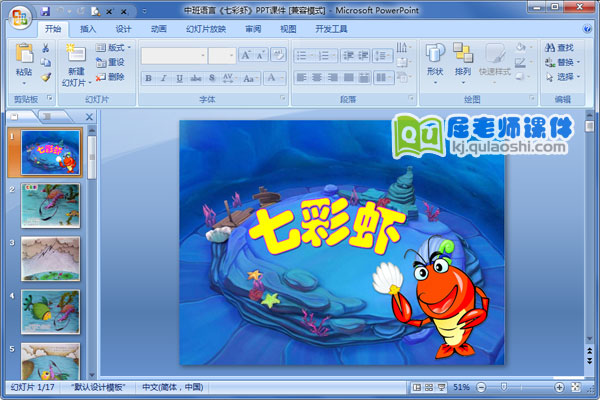
Task: Open font color dropdown
Action: pos(275,78)
